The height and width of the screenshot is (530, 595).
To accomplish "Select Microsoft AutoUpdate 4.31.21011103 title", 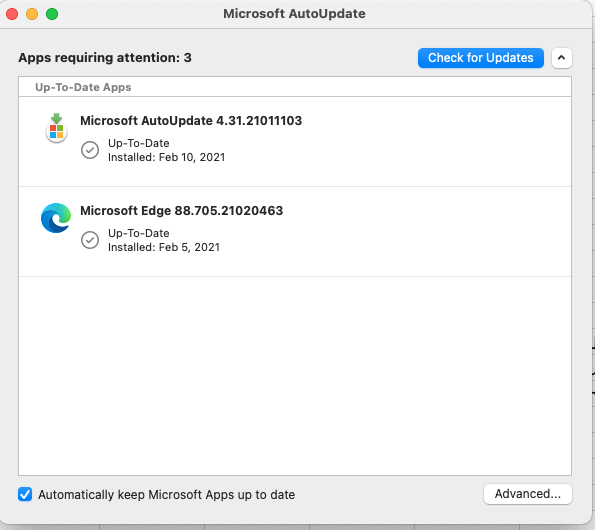I will click(x=191, y=121).
